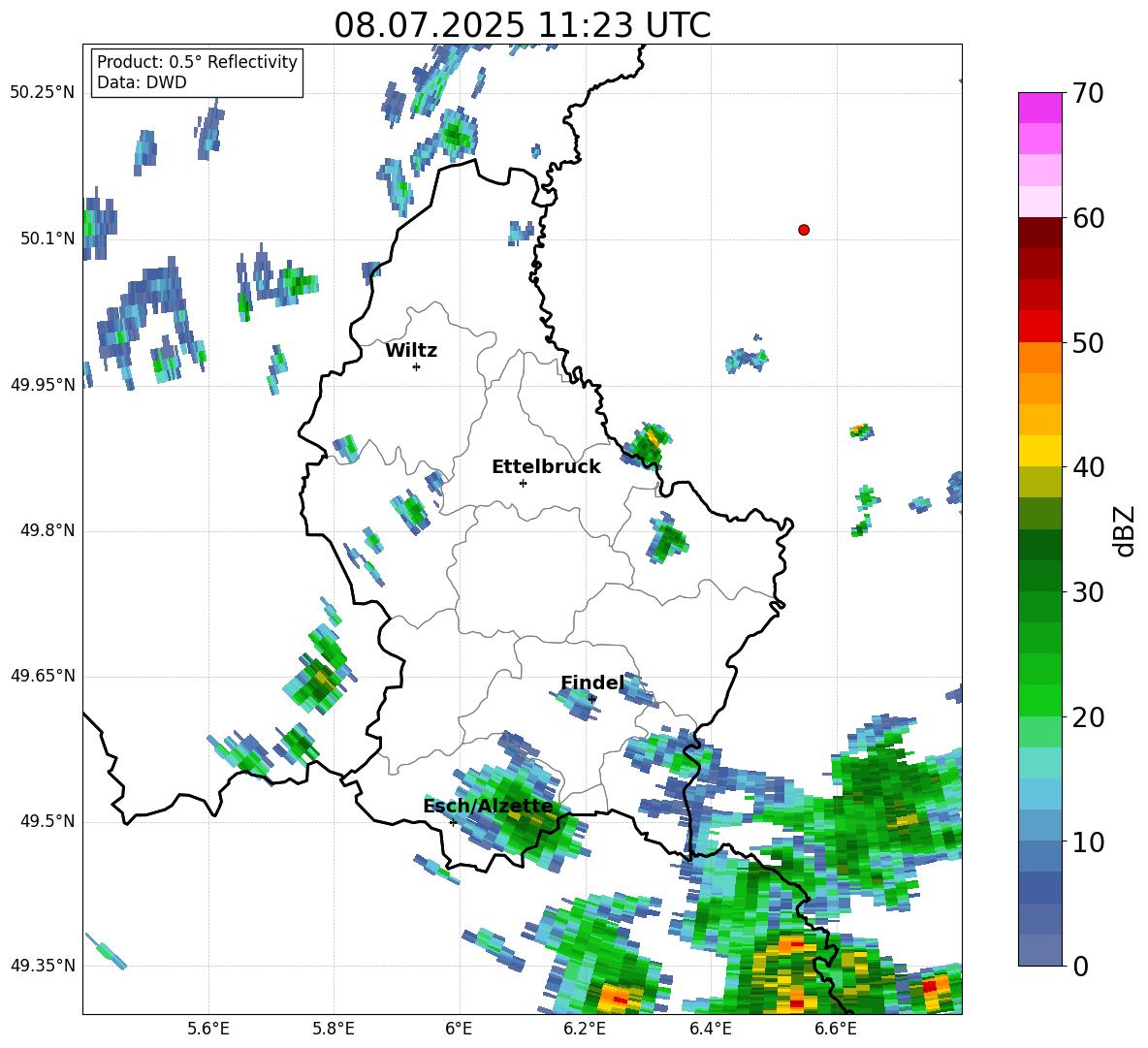Click the Esch/Alzette cross marker
This screenshot has width=1148, height=1048.
[x=453, y=822]
